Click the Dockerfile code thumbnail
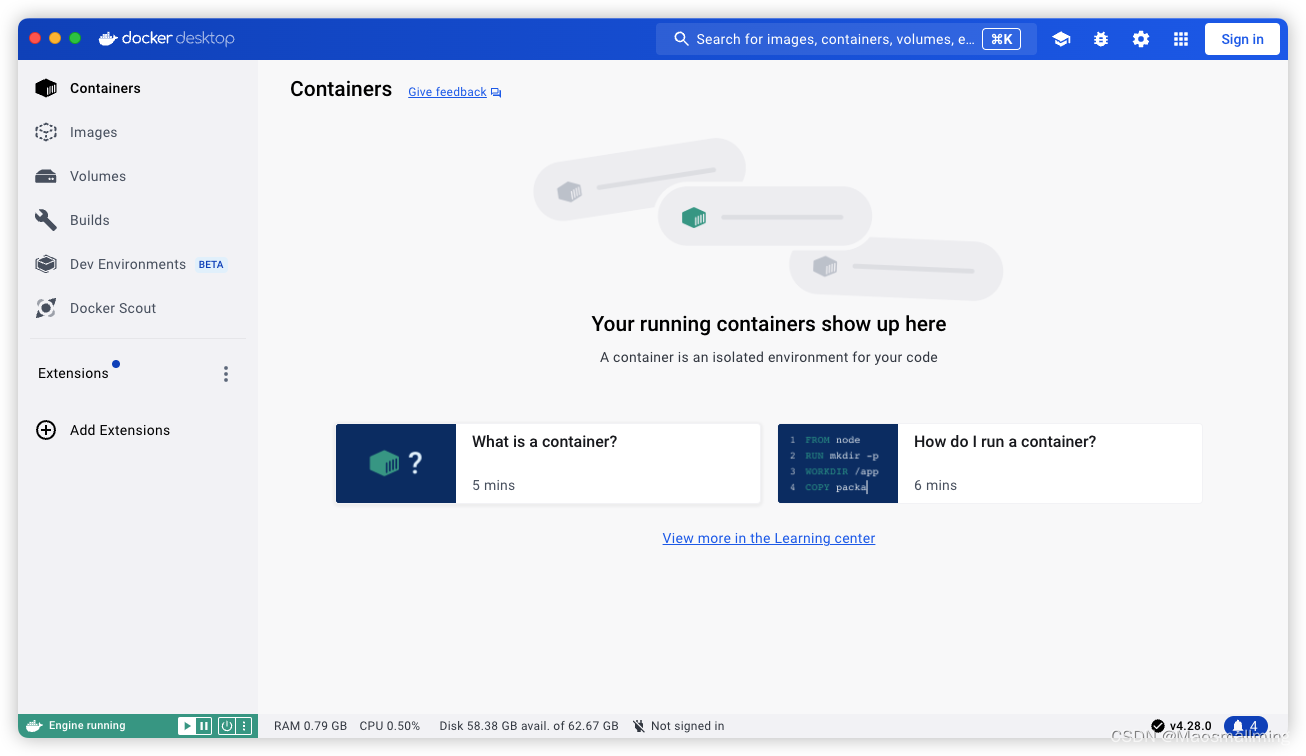The image size is (1306, 756). coord(838,463)
